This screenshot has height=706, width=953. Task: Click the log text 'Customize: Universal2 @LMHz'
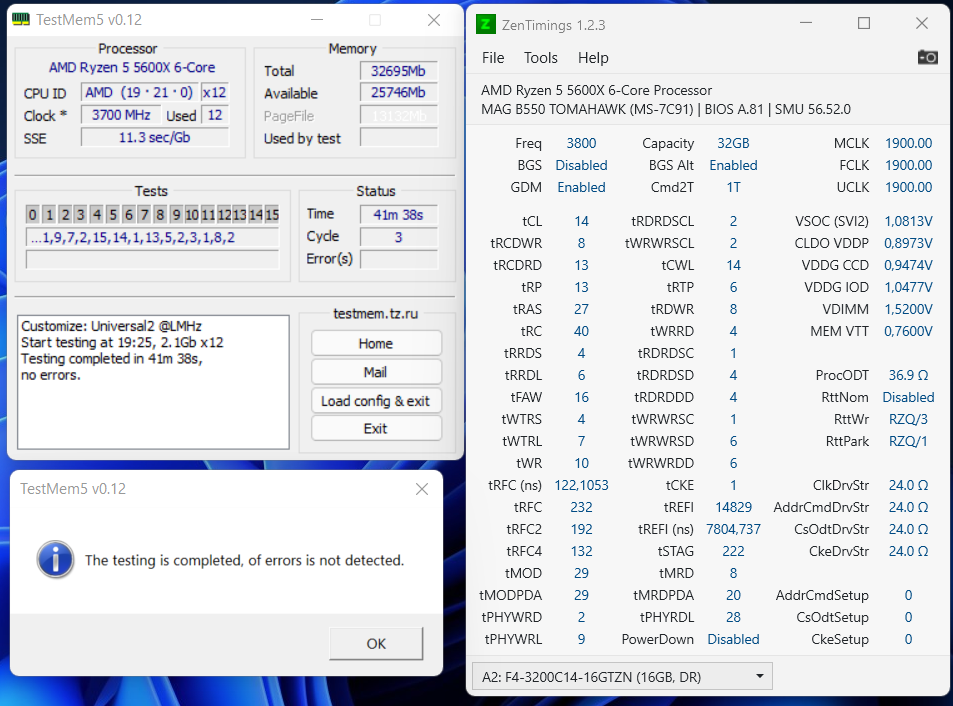click(x=111, y=326)
